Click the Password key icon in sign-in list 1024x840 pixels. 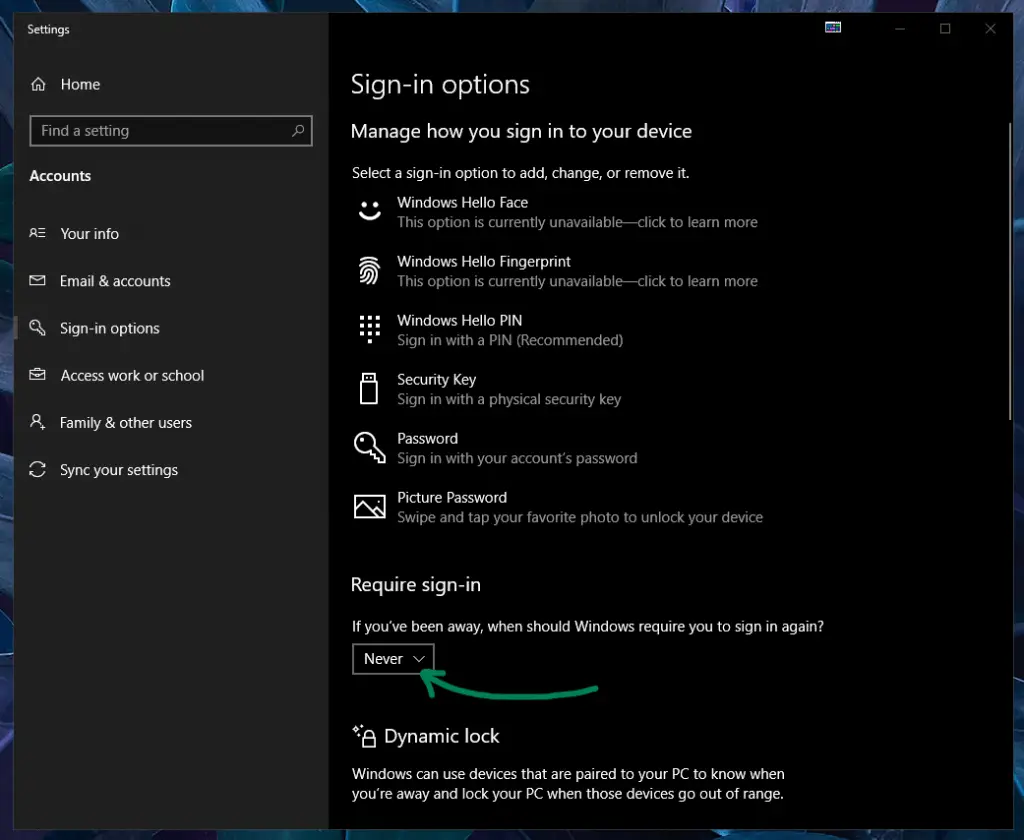pos(370,447)
